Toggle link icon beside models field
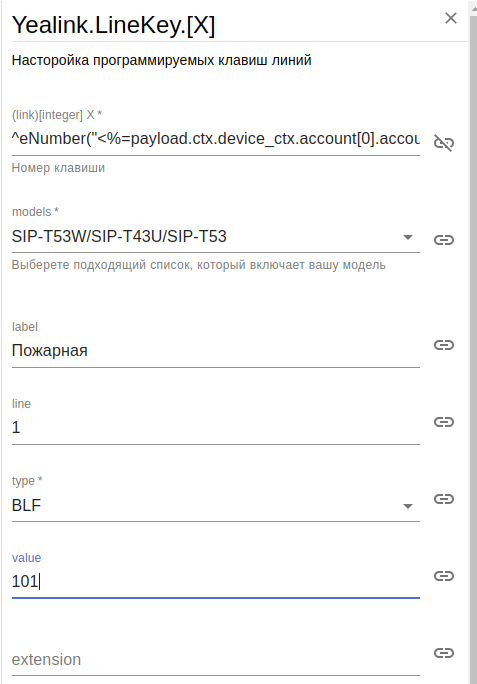Viewport: 477px width, 684px height. (444, 240)
